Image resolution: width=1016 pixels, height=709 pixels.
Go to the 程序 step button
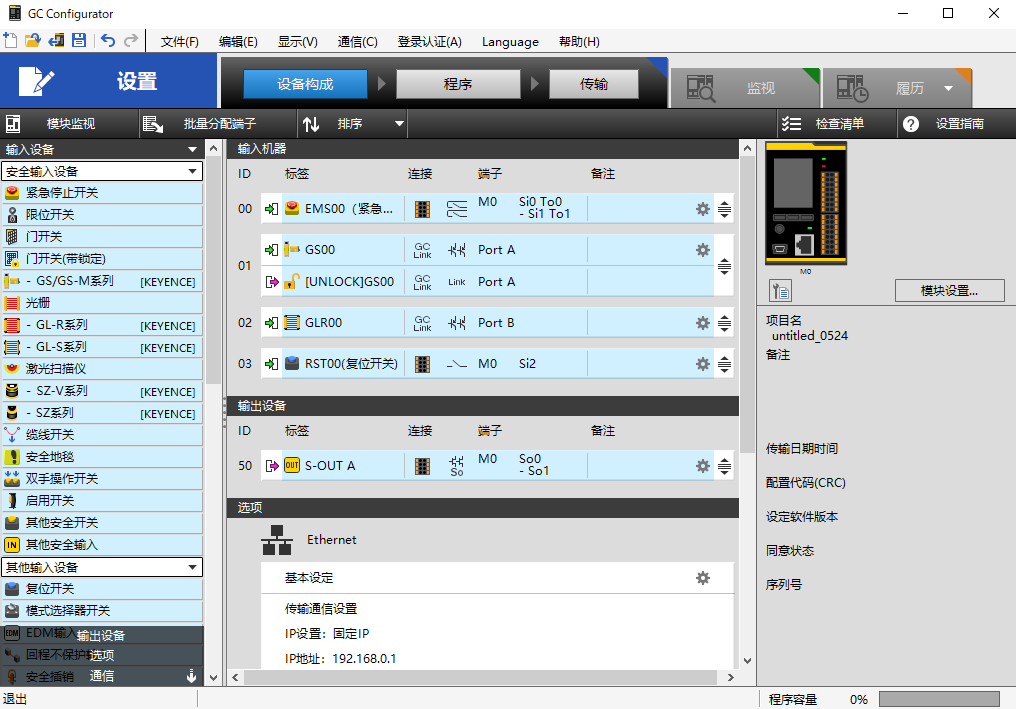pos(458,84)
